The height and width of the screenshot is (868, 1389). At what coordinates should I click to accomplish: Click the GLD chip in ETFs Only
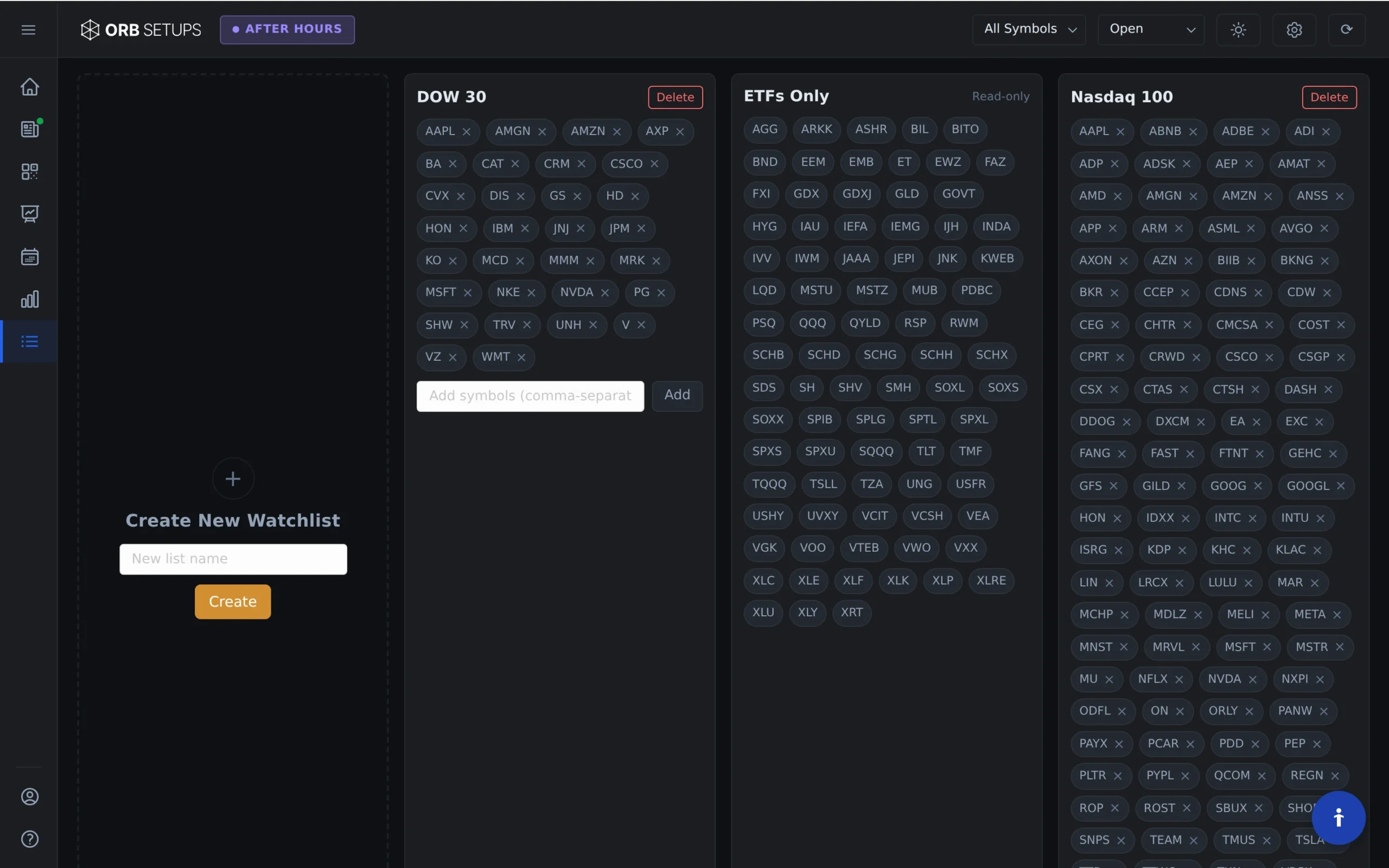pyautogui.click(x=907, y=194)
